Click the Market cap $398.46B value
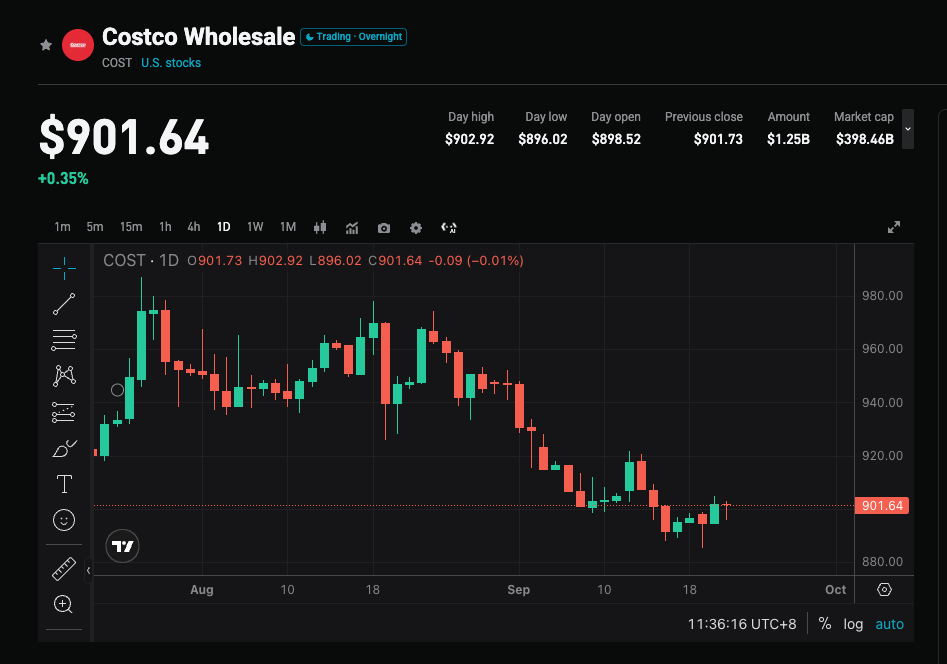Image resolution: width=947 pixels, height=664 pixels. point(865,140)
